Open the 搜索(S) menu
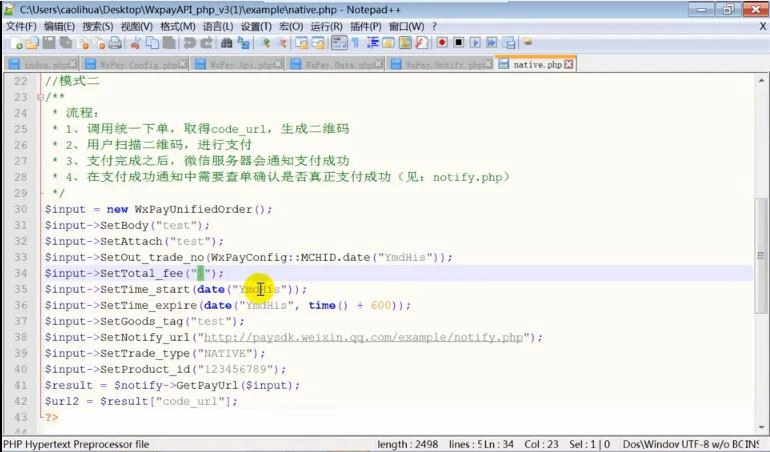The image size is (770, 452). (98, 27)
